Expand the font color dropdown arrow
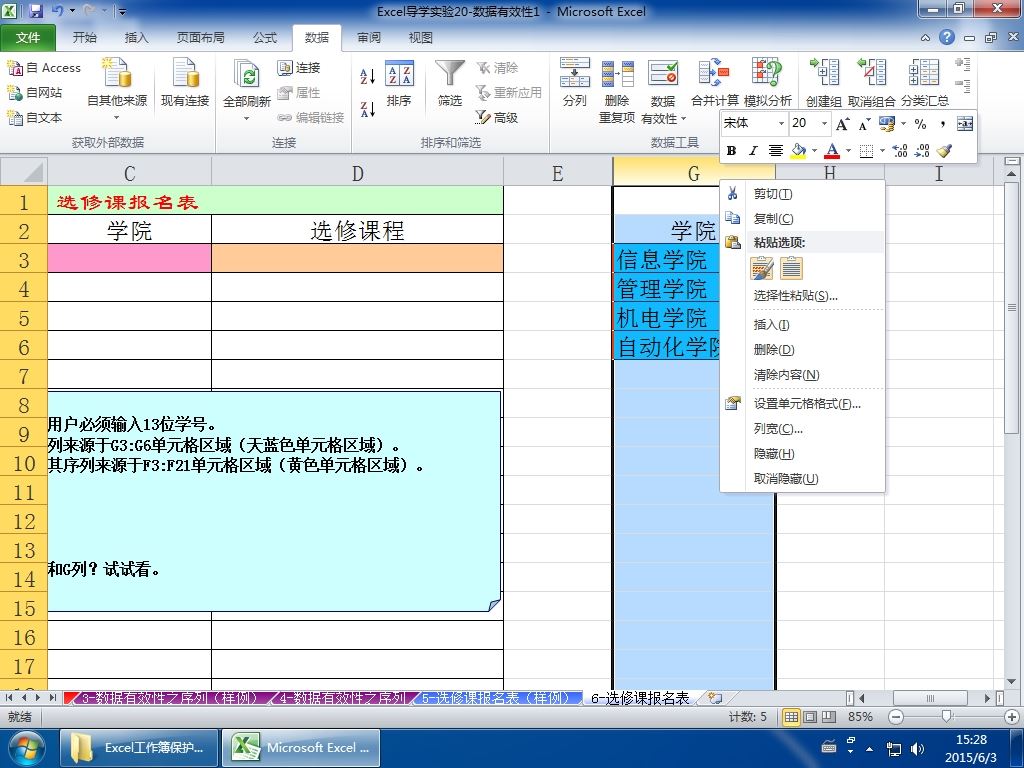The image size is (1024, 768). click(848, 151)
